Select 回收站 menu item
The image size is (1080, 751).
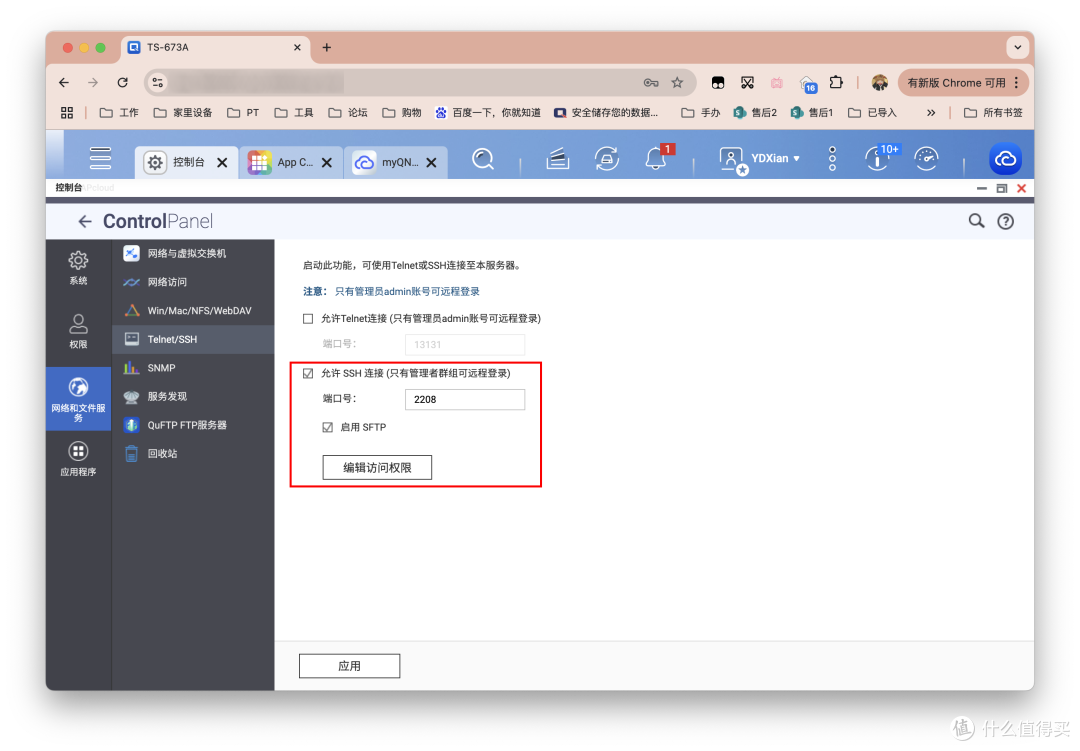[193, 453]
